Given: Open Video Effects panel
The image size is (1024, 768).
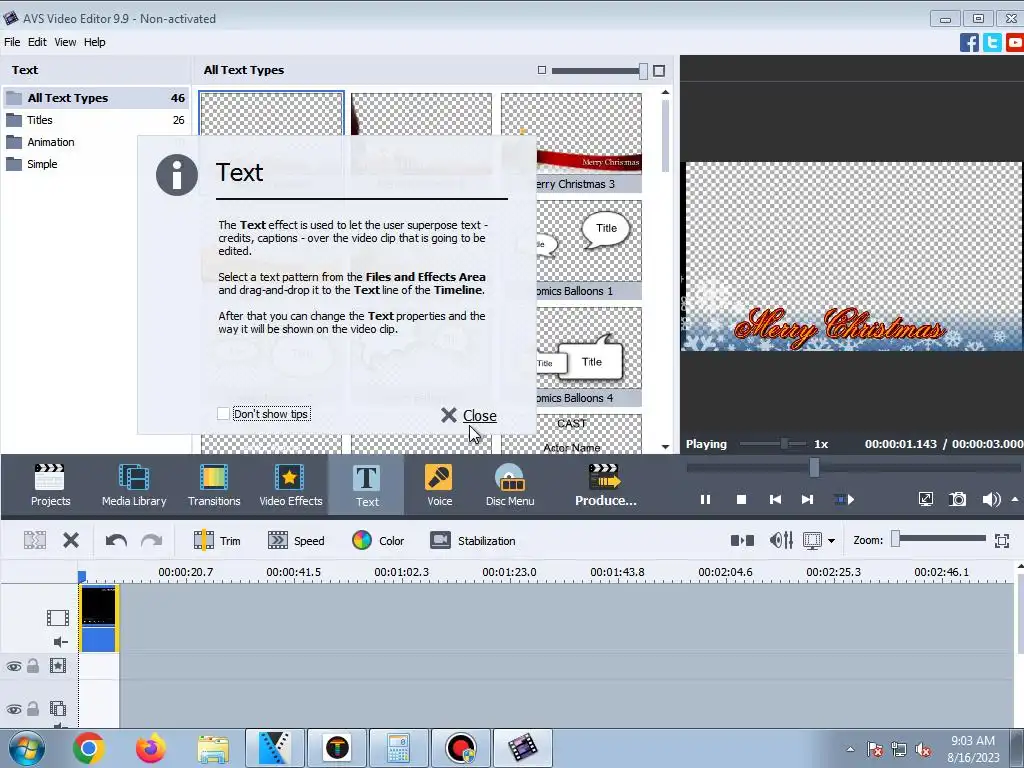Looking at the screenshot, I should coord(291,485).
